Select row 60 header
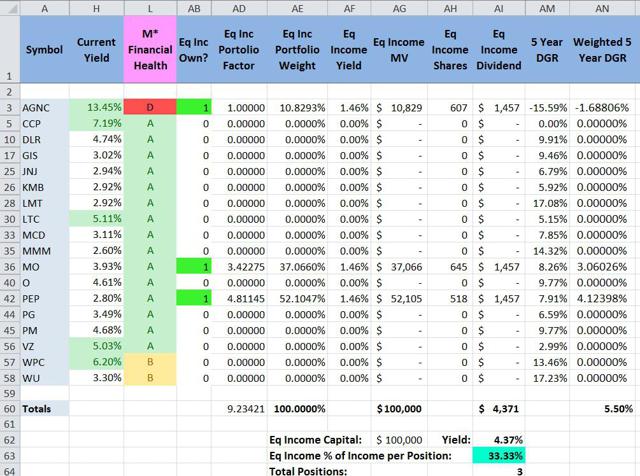Screen dimensions: 640x476 point(10,409)
